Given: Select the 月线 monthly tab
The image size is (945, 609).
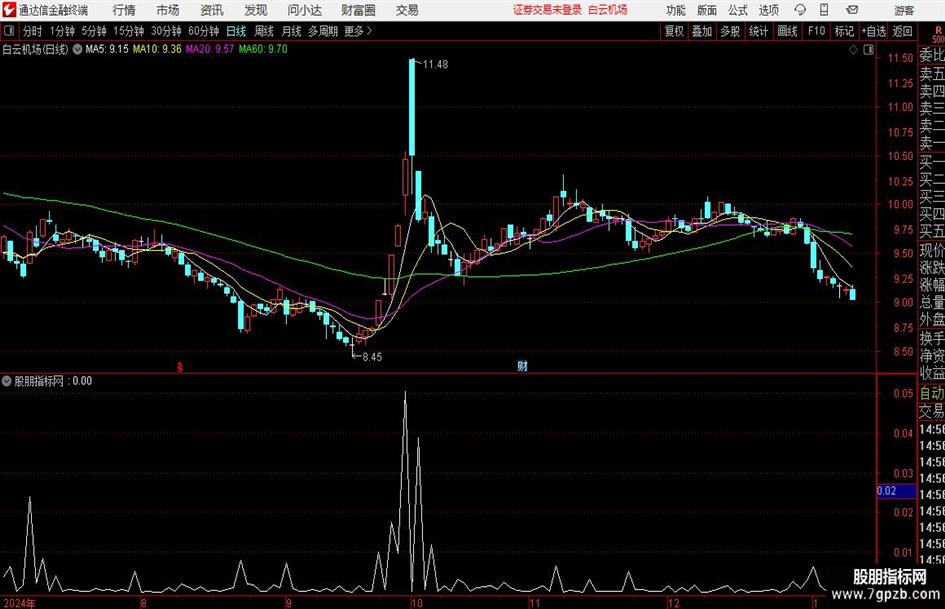Looking at the screenshot, I should 291,31.
